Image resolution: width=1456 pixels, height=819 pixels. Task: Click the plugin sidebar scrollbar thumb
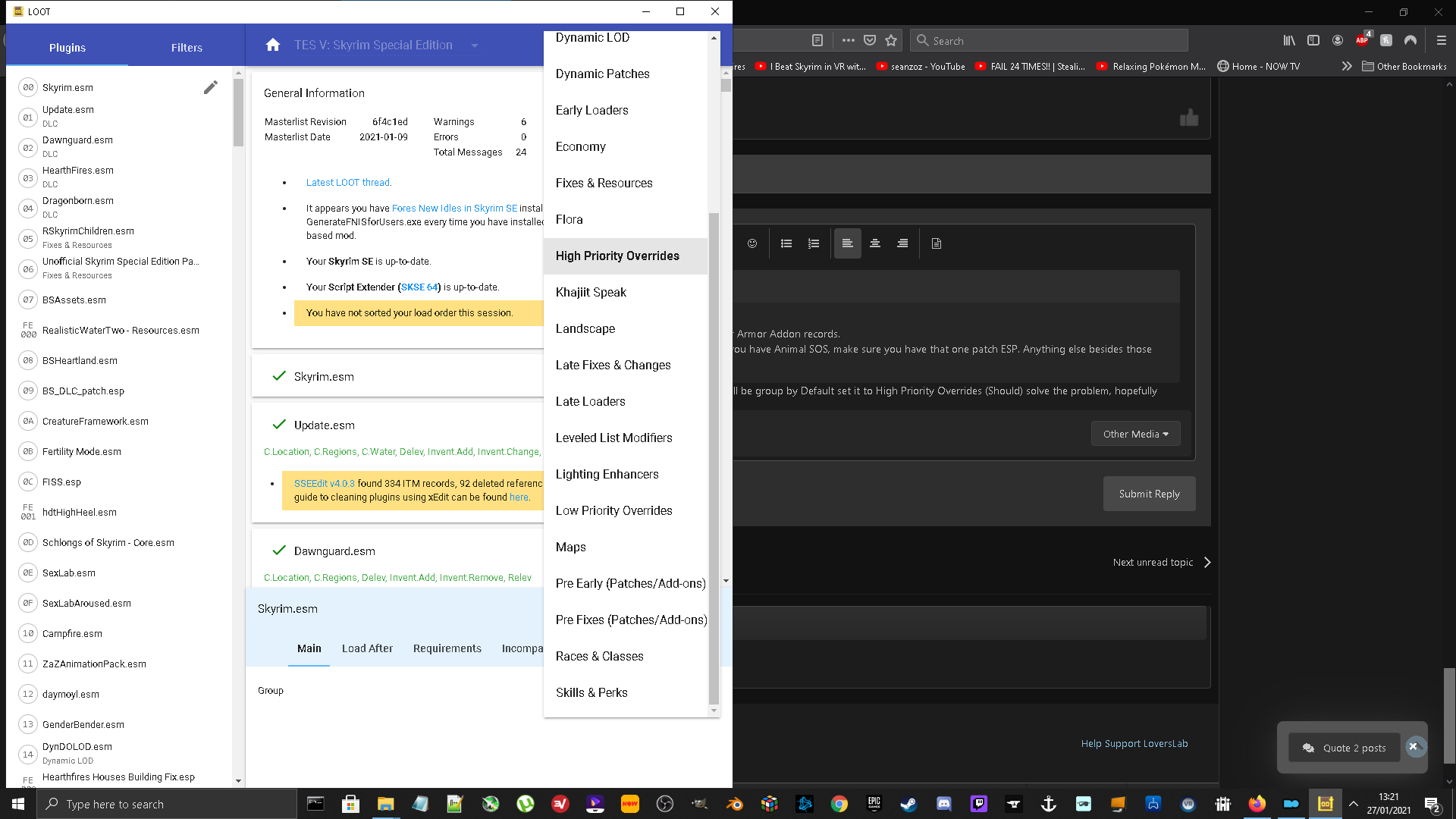238,112
